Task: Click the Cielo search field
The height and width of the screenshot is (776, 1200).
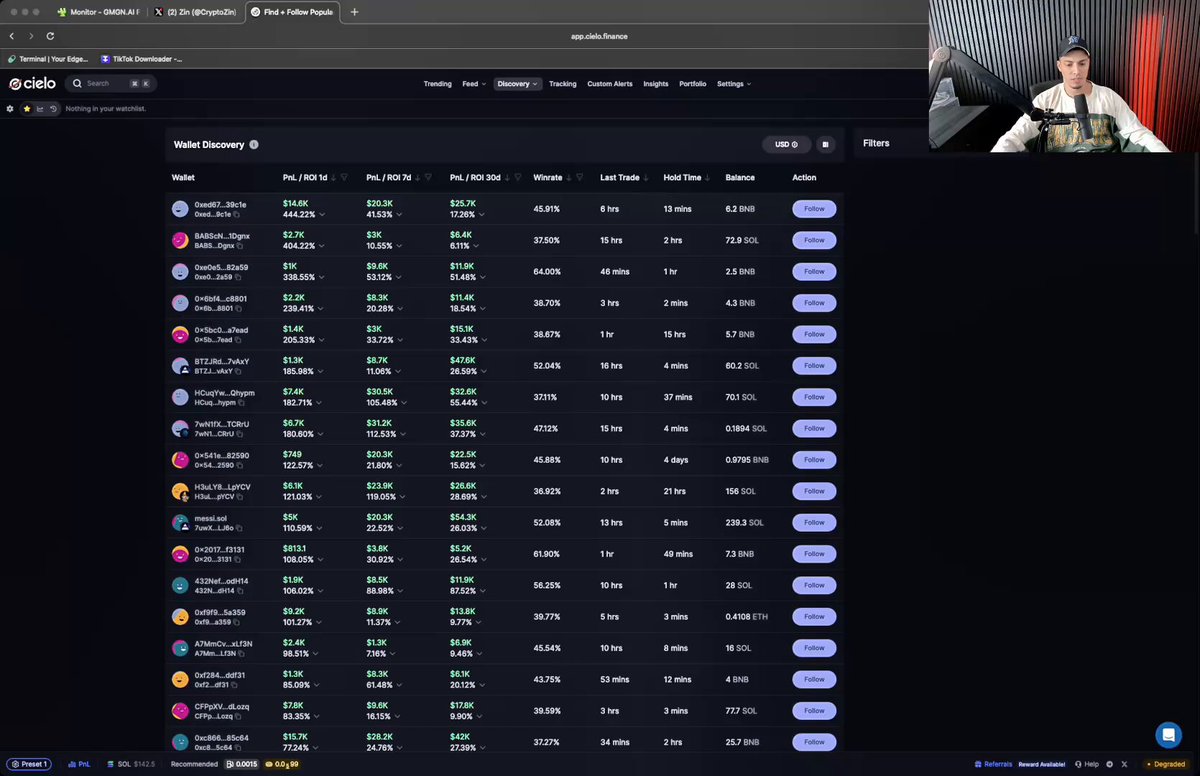Action: (x=110, y=84)
